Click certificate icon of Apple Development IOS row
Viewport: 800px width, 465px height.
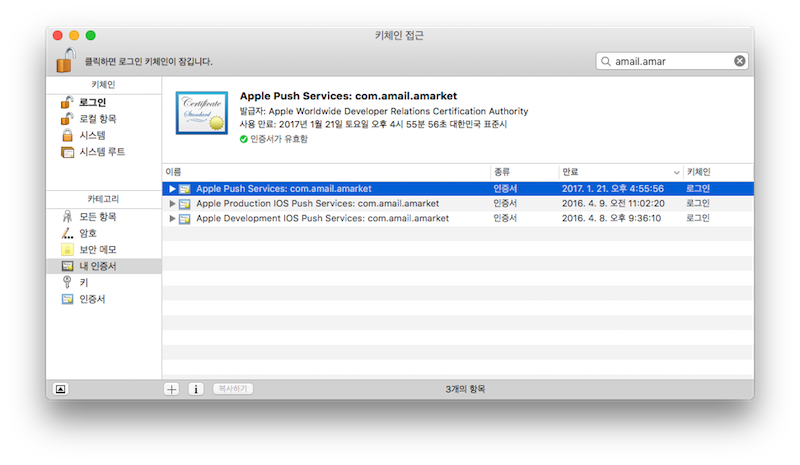pyautogui.click(x=184, y=218)
